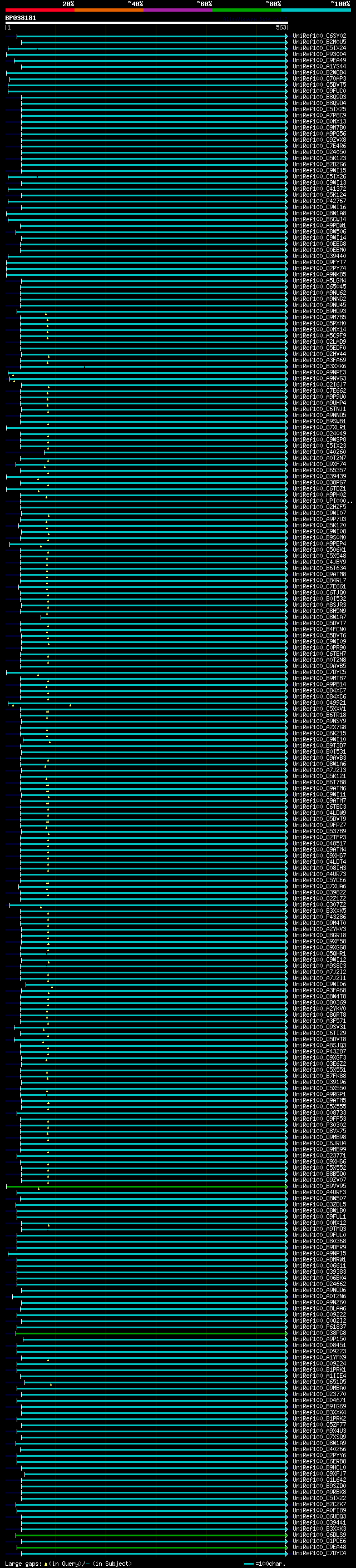The image size is (356, 1568).
Task: Select hit UniRef100_Q9XHG6
Action: 319,1162
